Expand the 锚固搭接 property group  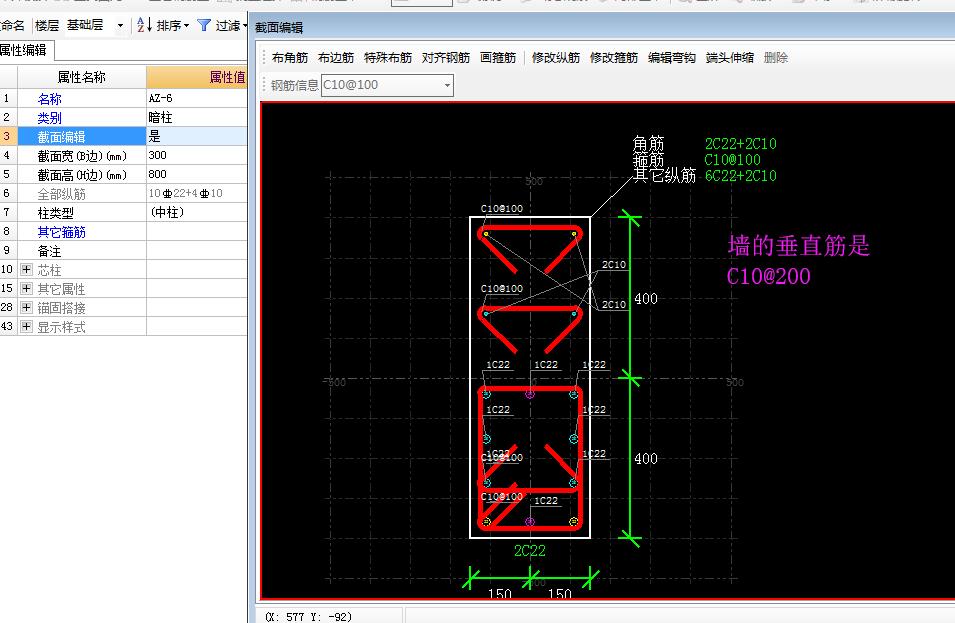pos(26,308)
